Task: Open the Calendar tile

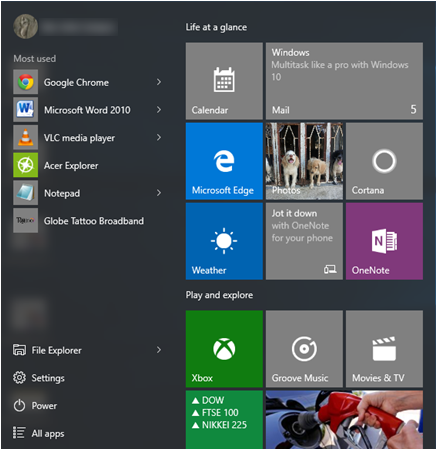Action: click(224, 81)
